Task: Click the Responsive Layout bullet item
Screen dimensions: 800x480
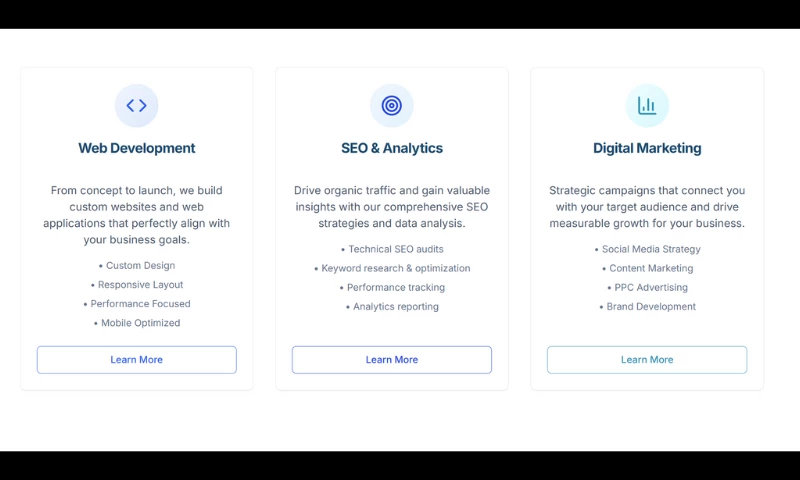Action: coord(140,285)
